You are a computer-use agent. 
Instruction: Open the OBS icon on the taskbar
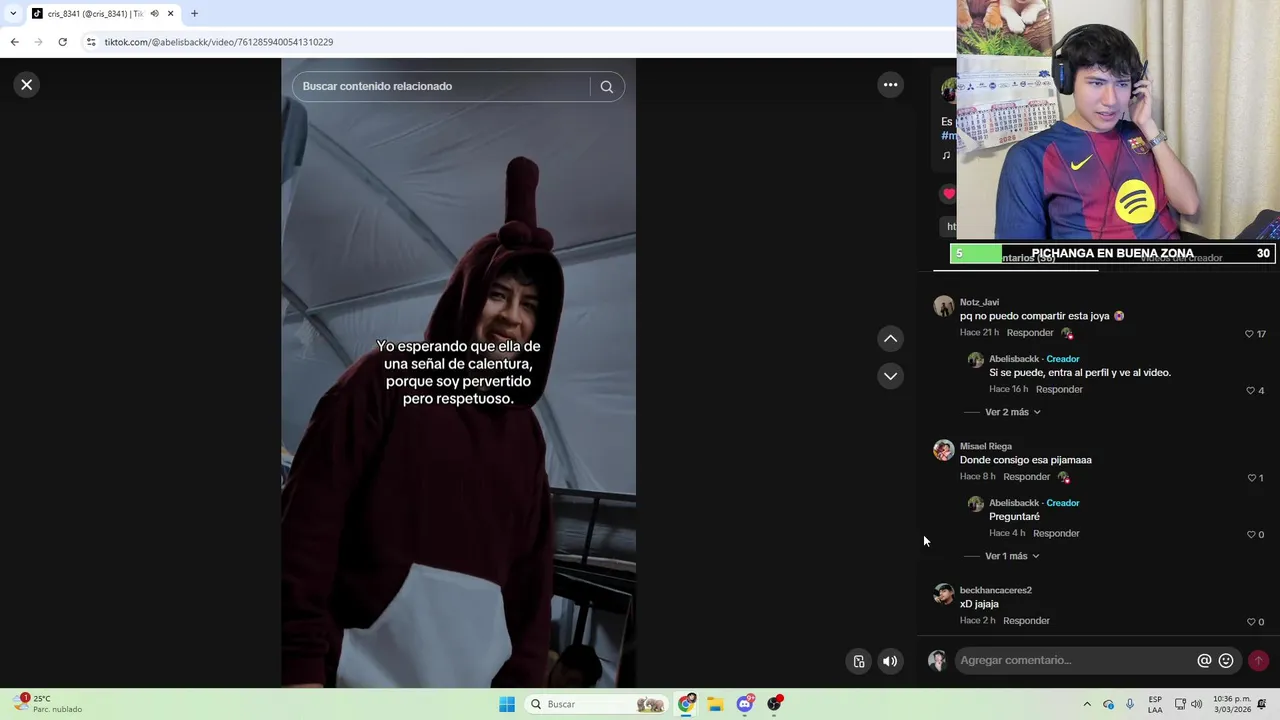click(774, 704)
